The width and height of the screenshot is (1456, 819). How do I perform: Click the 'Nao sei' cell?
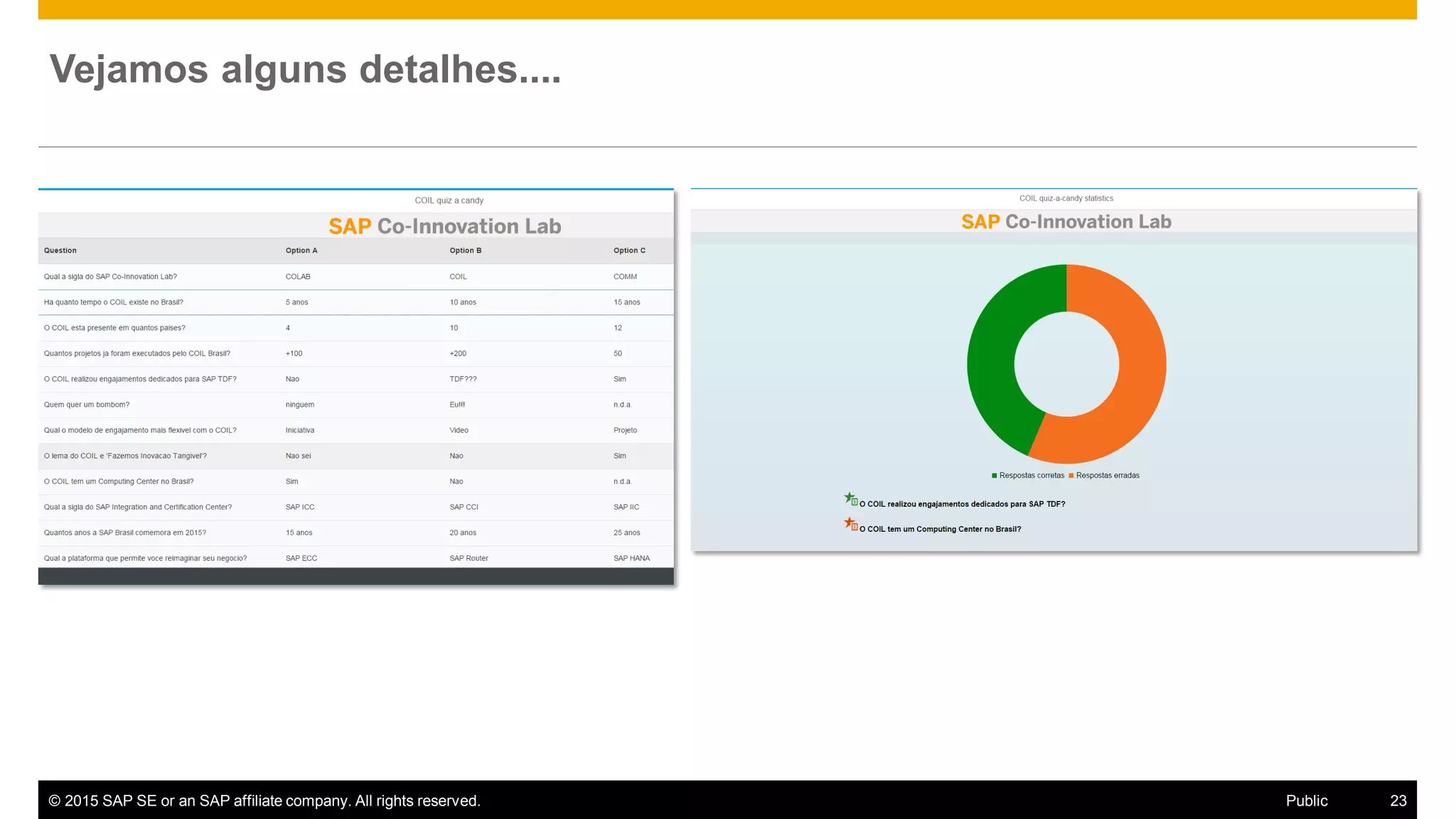[x=299, y=456]
